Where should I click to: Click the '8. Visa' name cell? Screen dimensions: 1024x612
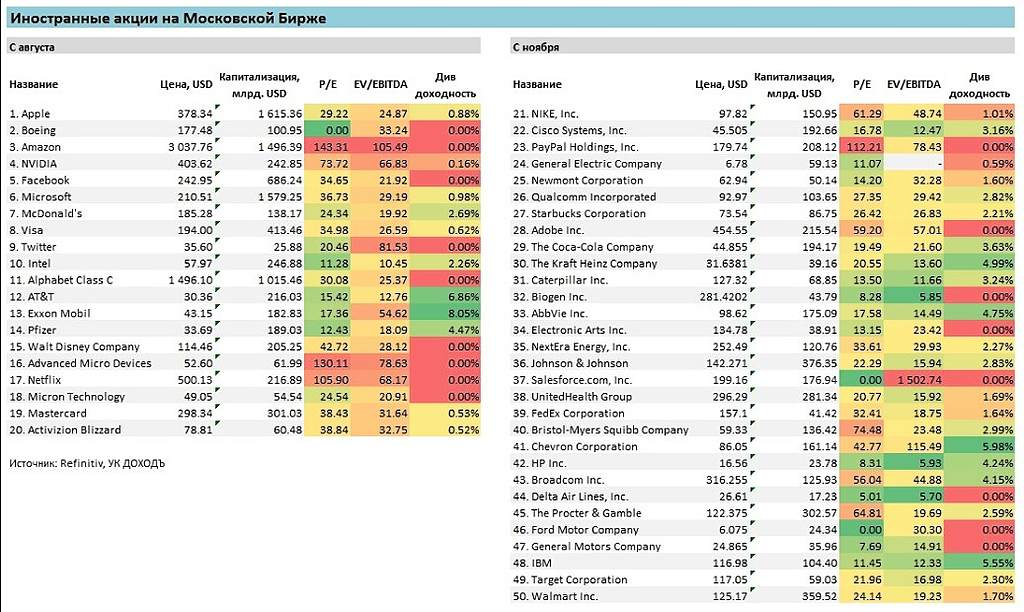click(26, 230)
